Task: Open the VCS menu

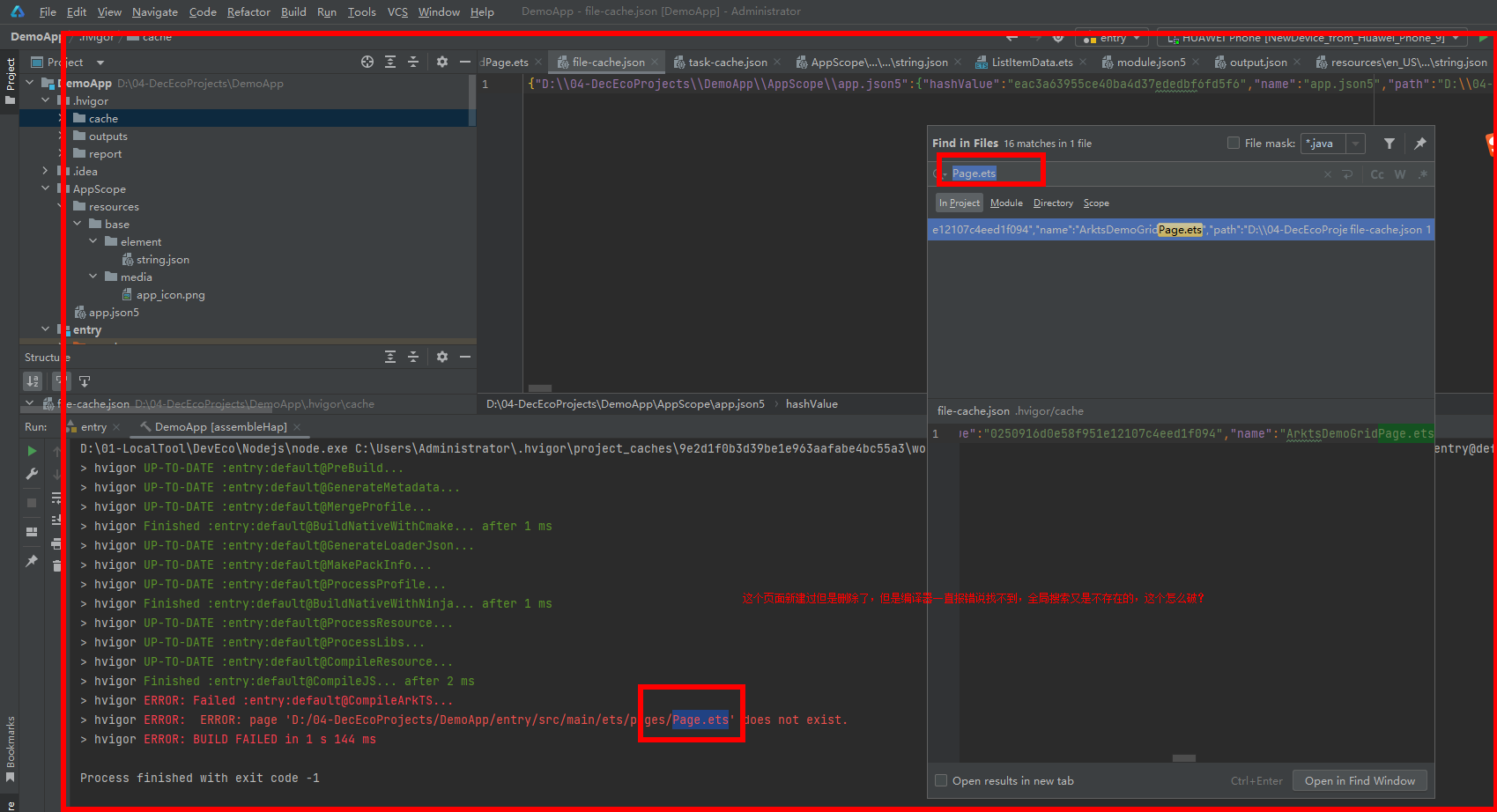Action: [397, 12]
